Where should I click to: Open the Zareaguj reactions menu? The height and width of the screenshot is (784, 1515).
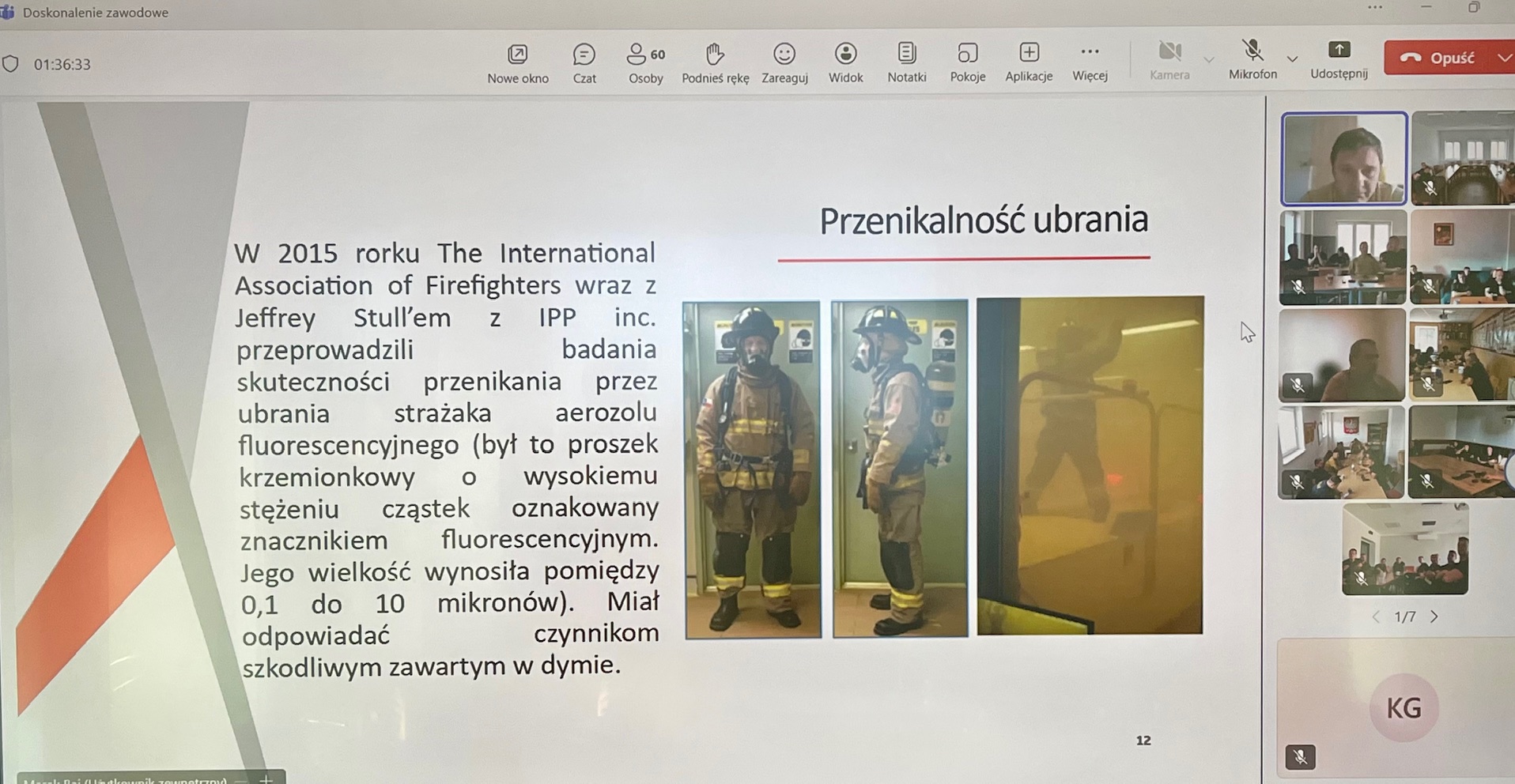(x=784, y=62)
